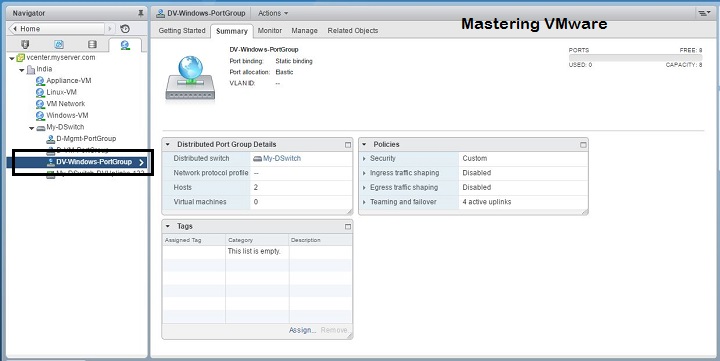
Task: Pin the Navigator panel
Action: pyautogui.click(x=140, y=13)
